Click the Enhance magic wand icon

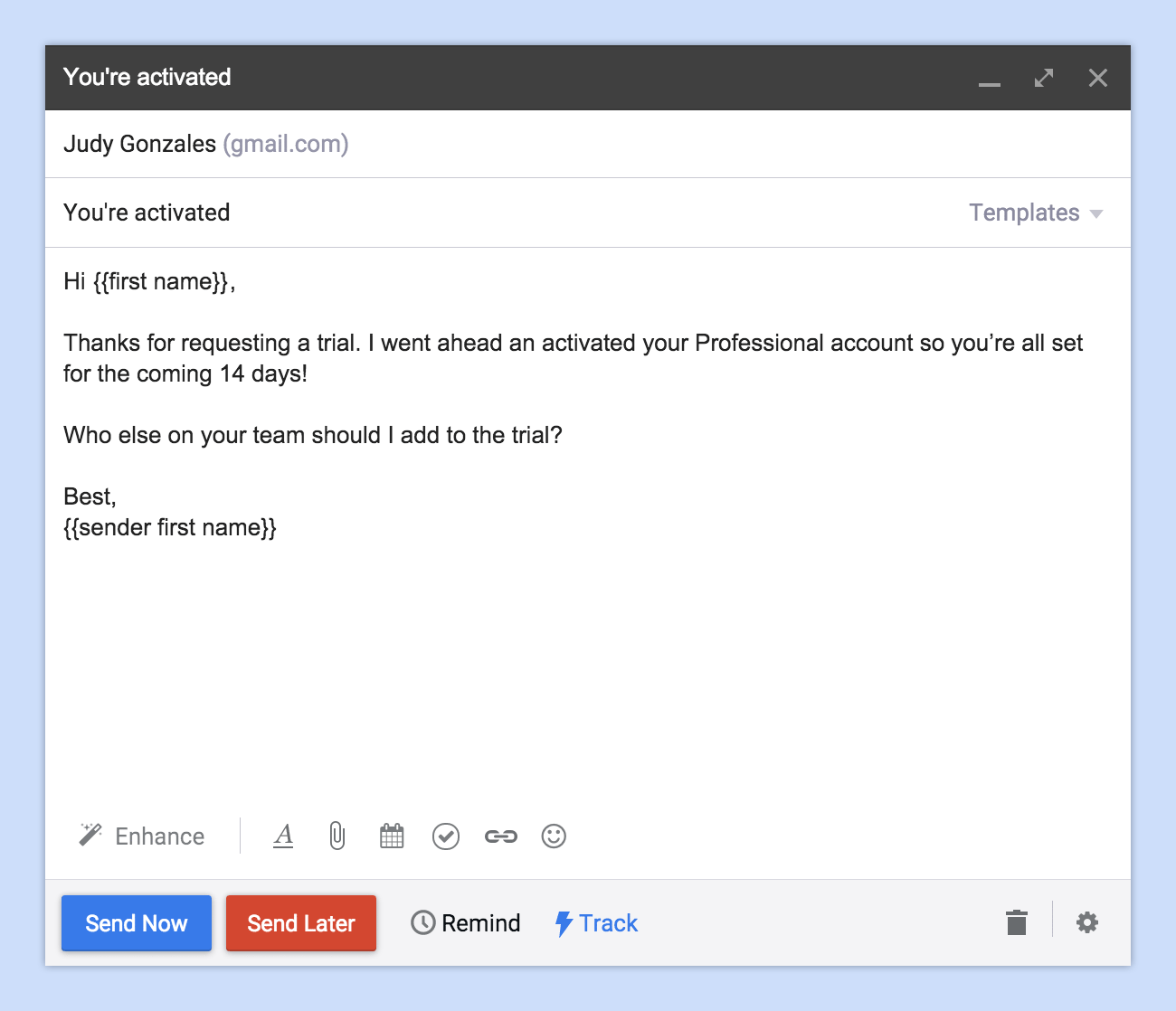click(90, 835)
